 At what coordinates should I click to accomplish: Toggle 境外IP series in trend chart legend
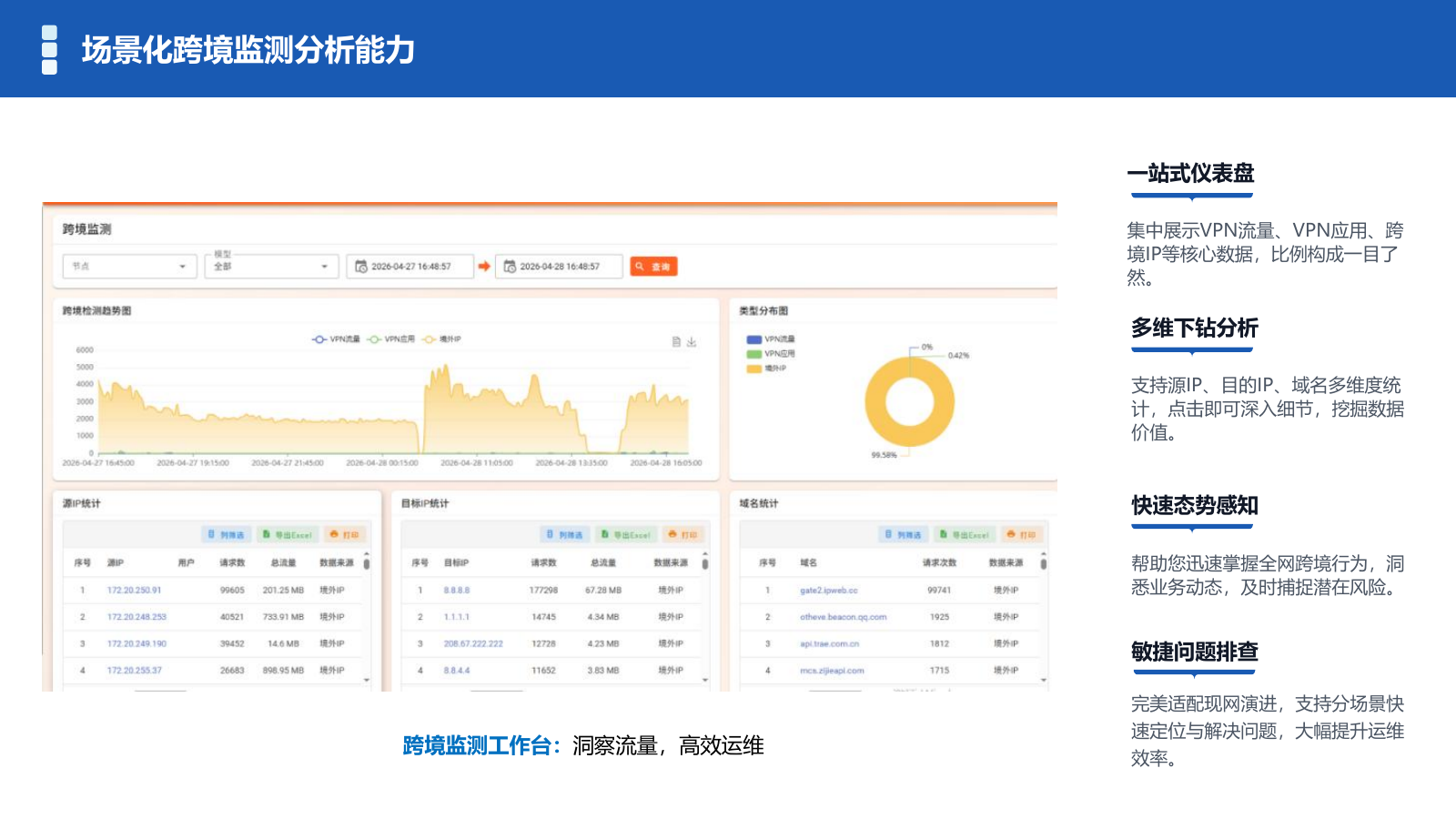tap(442, 339)
